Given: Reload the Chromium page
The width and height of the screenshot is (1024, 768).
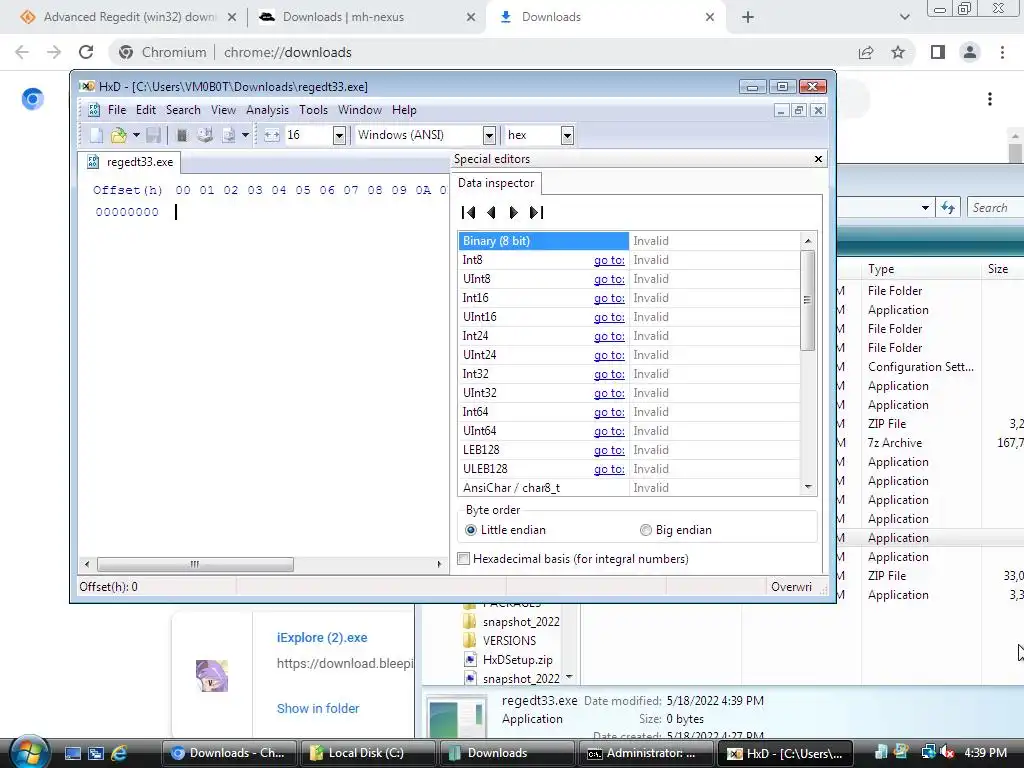Looking at the screenshot, I should click(x=86, y=52).
